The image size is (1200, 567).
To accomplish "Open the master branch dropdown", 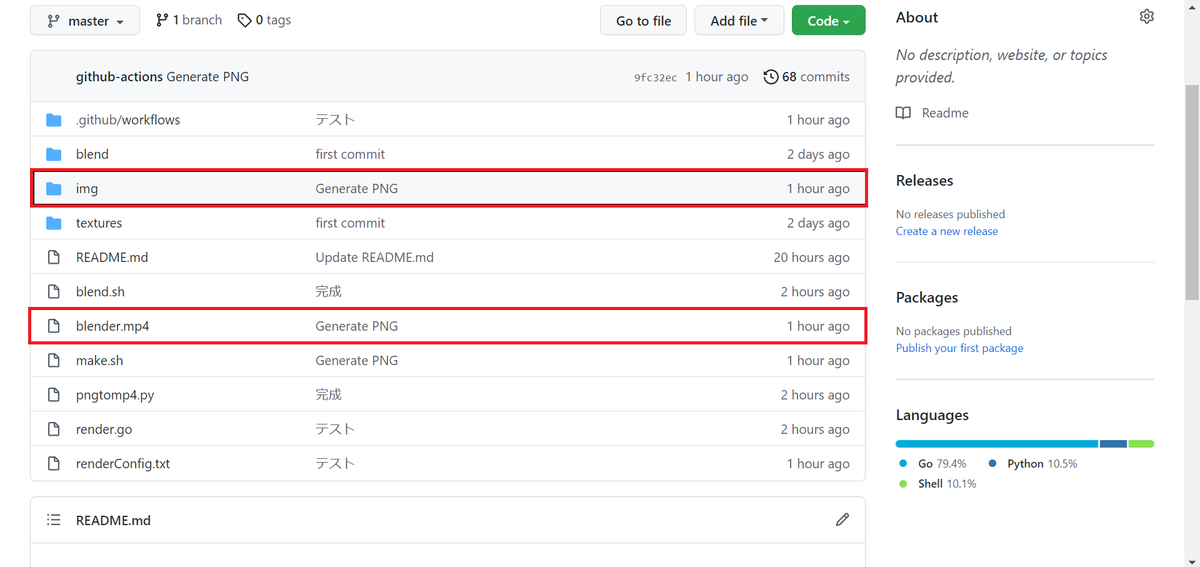I will click(x=87, y=21).
